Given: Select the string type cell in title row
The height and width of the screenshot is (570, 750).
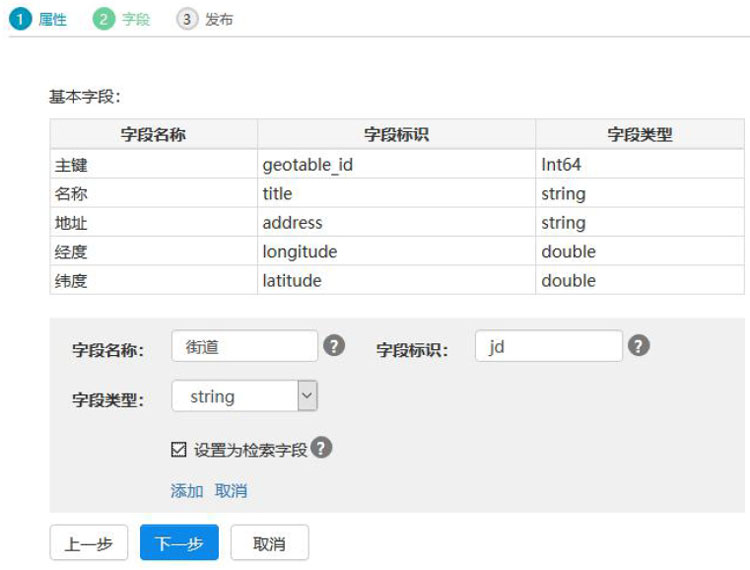Looking at the screenshot, I should click(x=640, y=194).
